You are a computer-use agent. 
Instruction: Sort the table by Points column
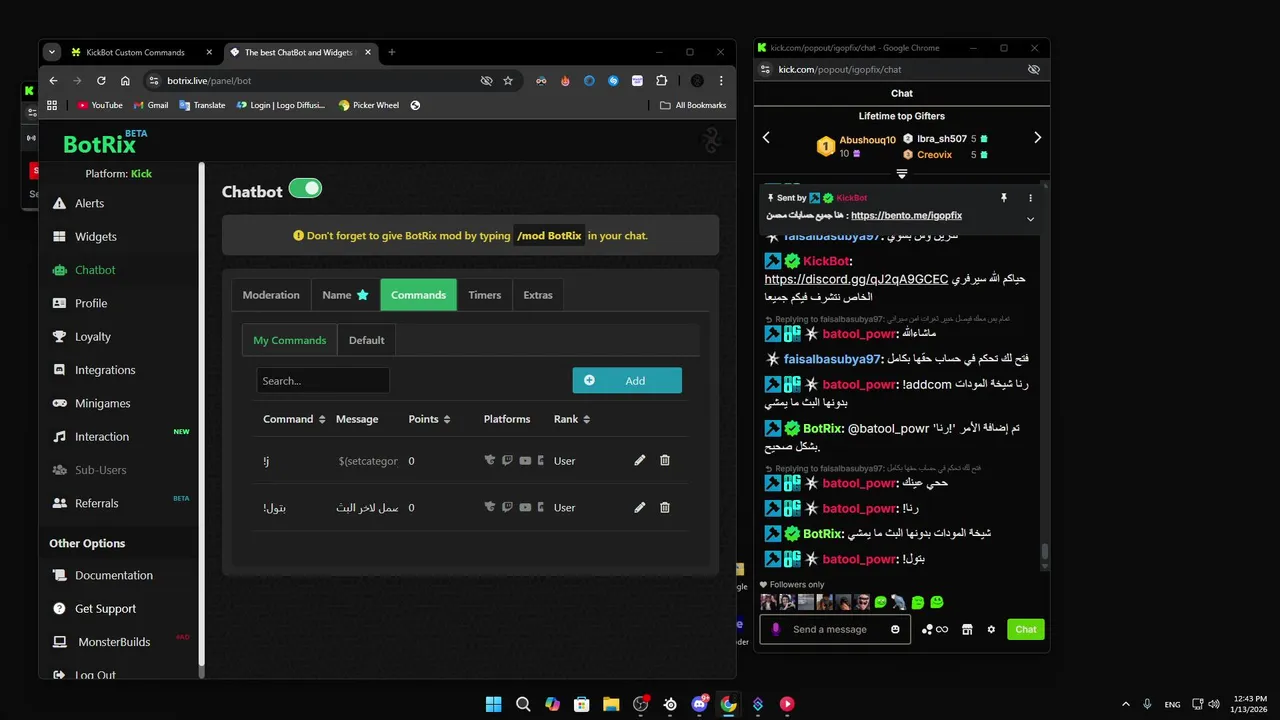tap(429, 419)
